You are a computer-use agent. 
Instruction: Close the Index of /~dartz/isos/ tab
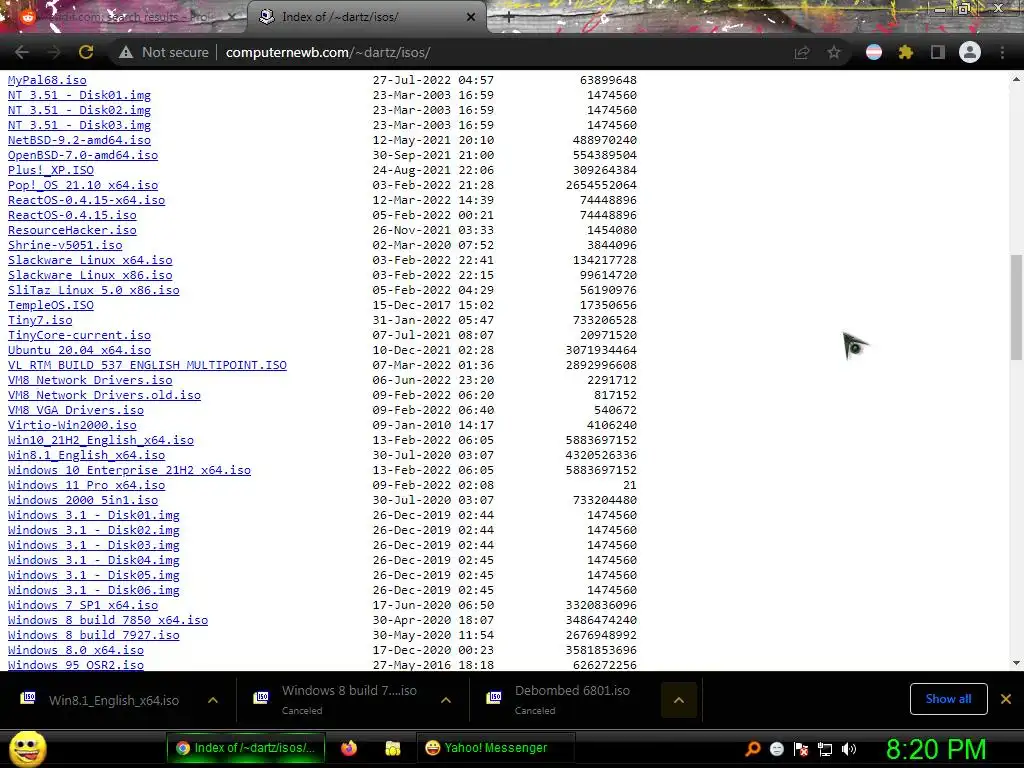coord(471,17)
